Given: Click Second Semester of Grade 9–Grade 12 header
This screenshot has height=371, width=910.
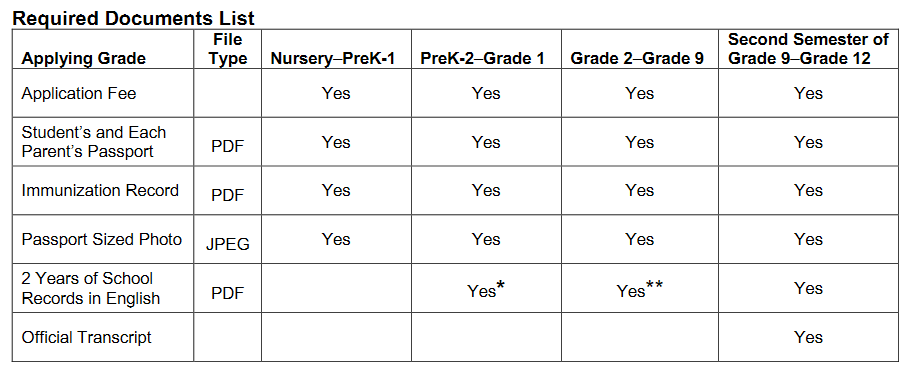Looking at the screenshot, I should click(x=808, y=49).
